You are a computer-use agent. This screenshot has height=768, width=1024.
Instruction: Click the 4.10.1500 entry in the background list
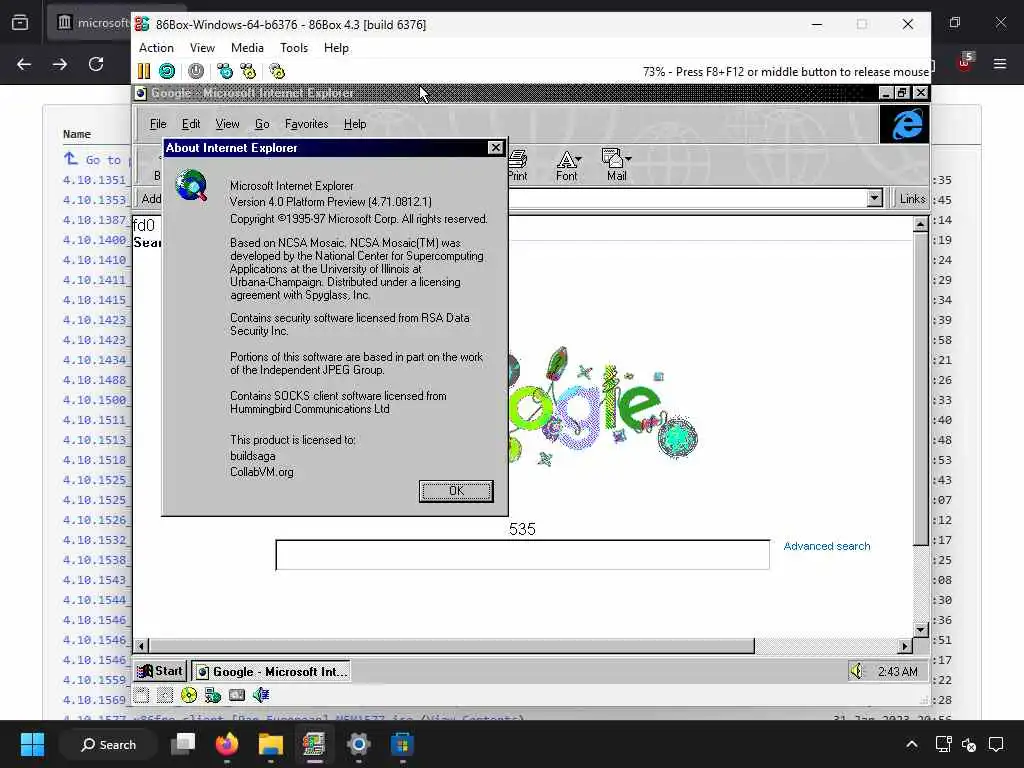pos(95,400)
